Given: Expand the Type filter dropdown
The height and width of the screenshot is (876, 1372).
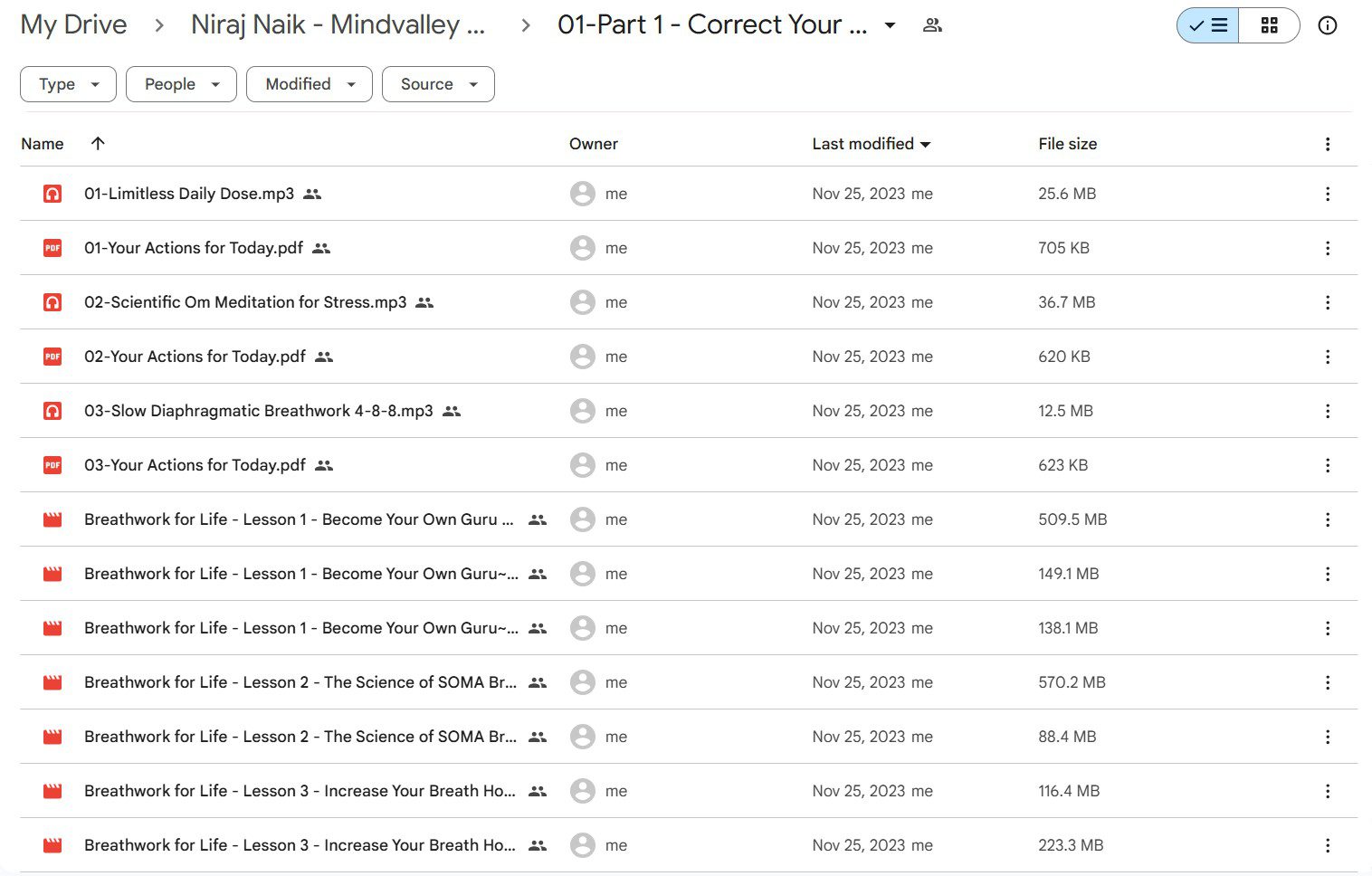Looking at the screenshot, I should [x=68, y=84].
